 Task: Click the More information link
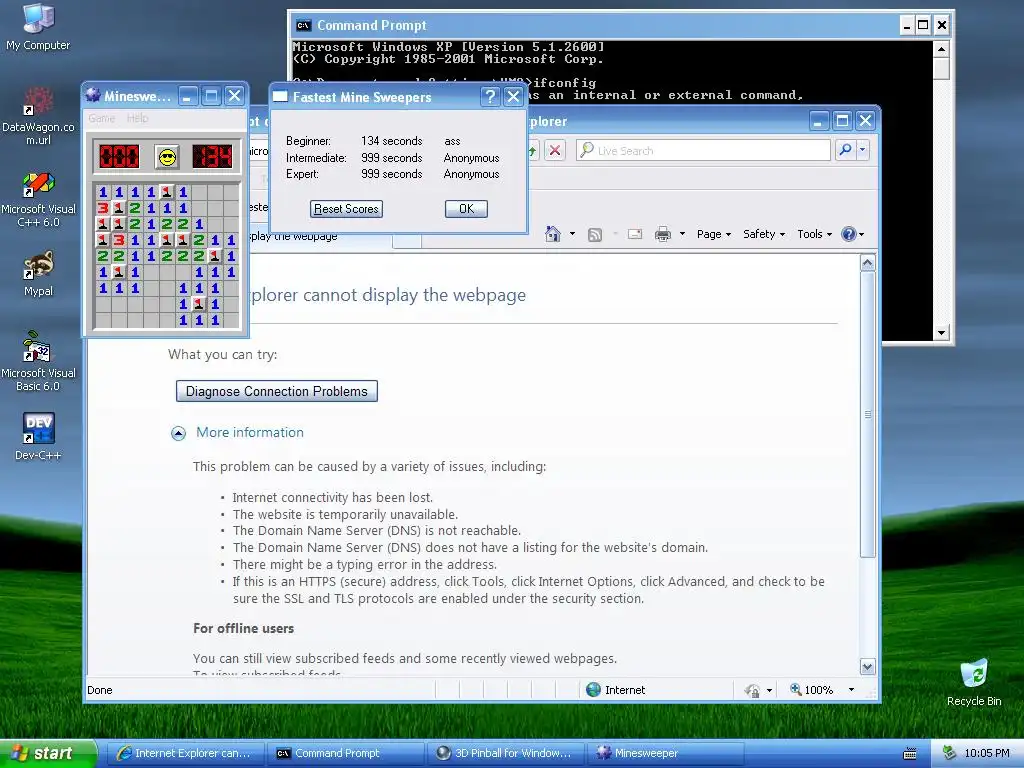click(x=249, y=432)
